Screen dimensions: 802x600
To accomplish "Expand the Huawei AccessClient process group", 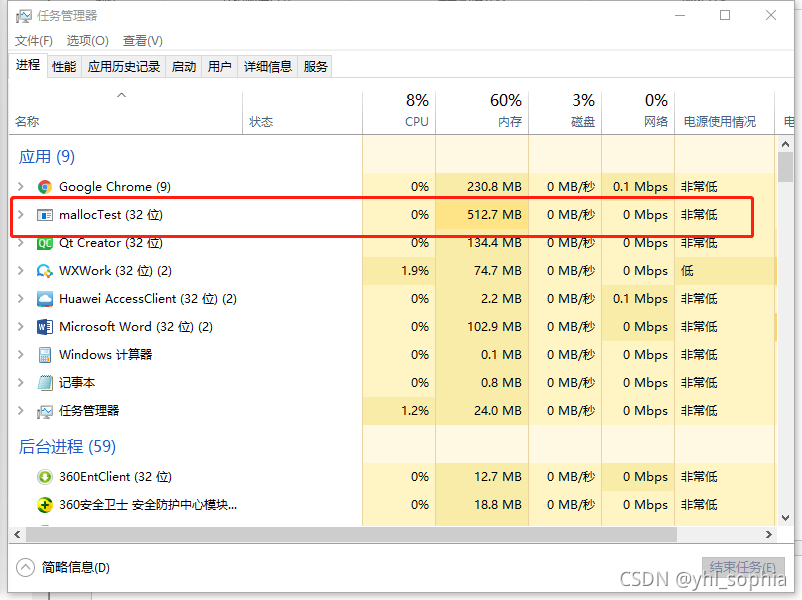I will pos(21,299).
